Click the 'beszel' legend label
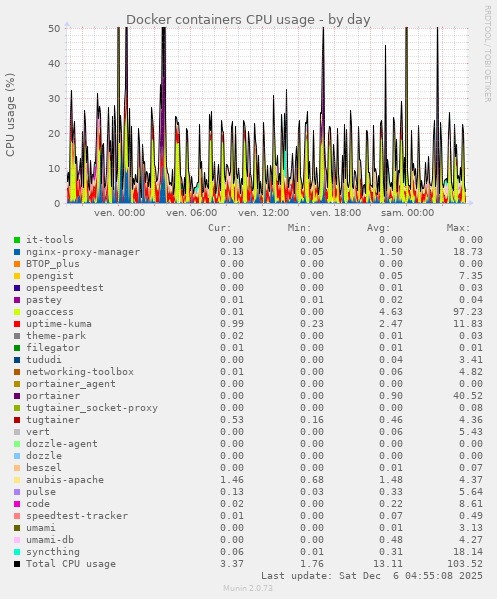The height and width of the screenshot is (599, 497). point(44,468)
